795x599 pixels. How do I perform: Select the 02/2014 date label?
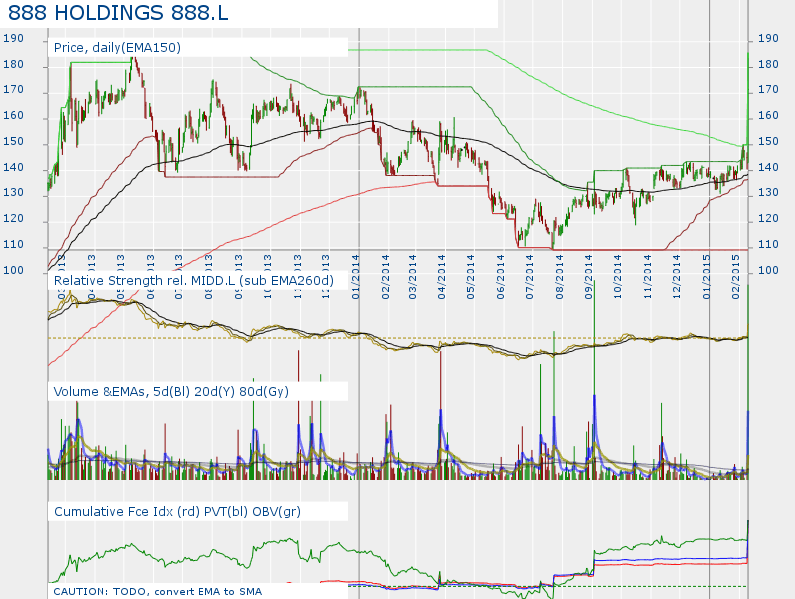tap(385, 277)
